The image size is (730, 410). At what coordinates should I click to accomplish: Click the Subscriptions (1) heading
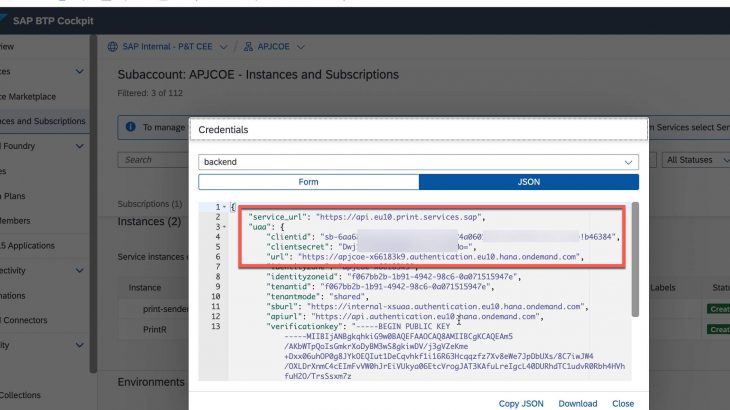150,204
